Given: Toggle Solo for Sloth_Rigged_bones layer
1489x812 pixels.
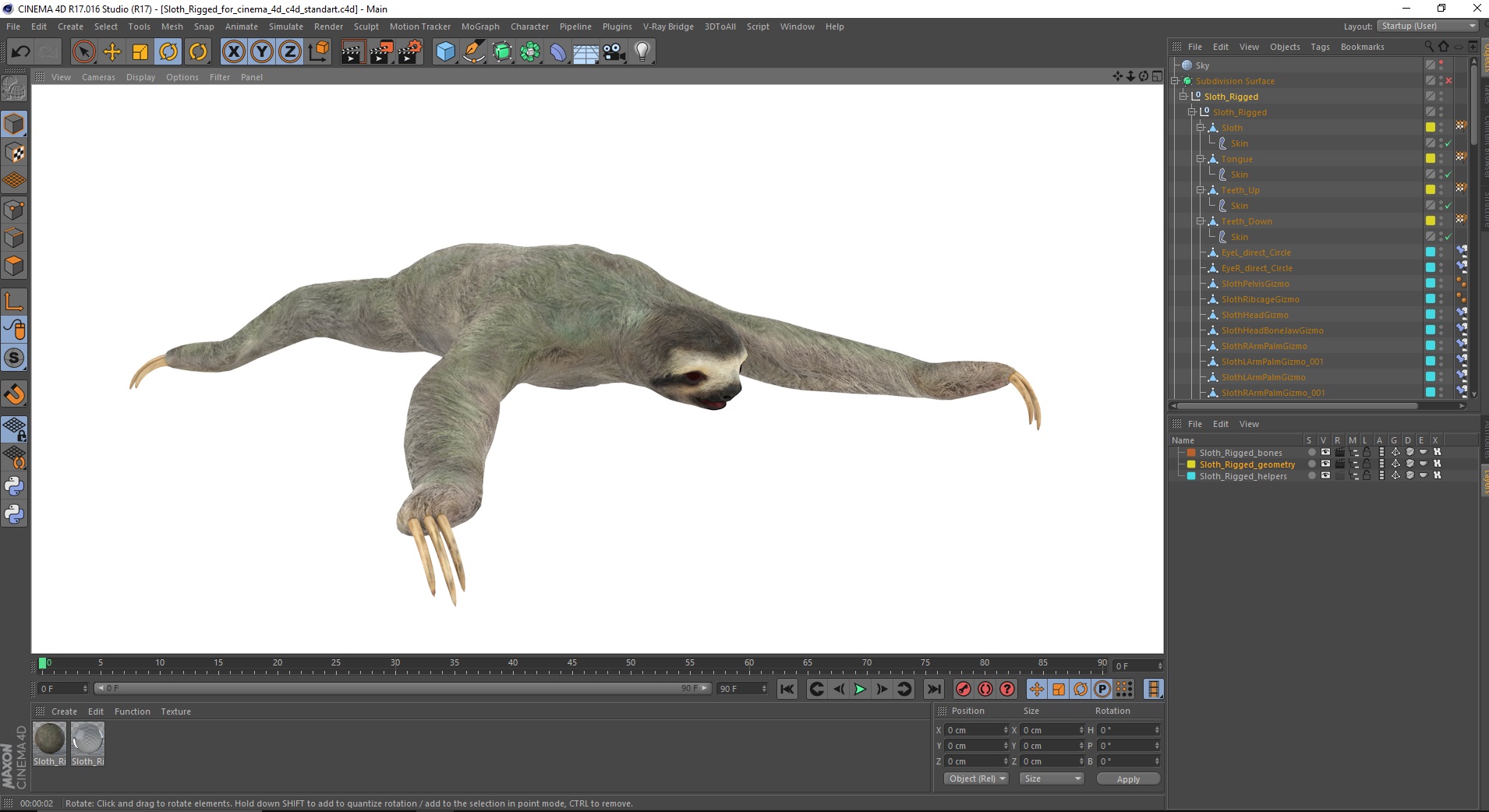Looking at the screenshot, I should [x=1312, y=452].
